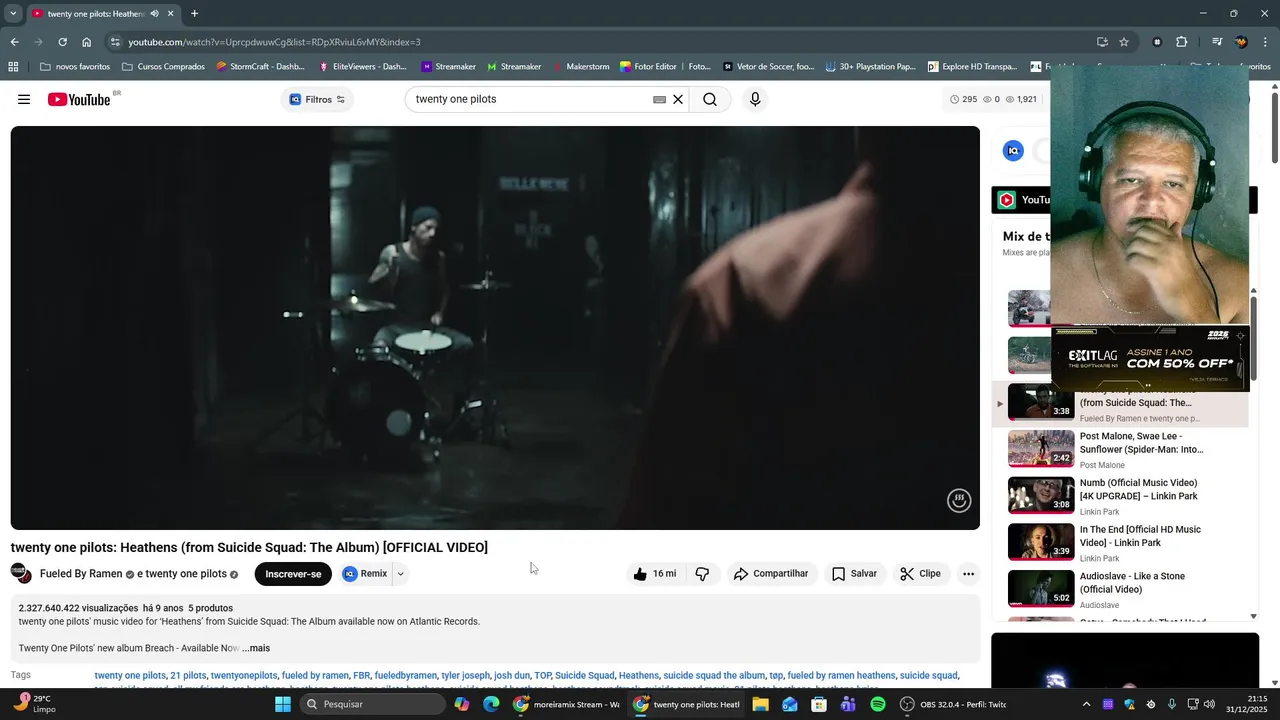This screenshot has height=720, width=1280.
Task: Click the tag 'Suicide Squad'
Action: pos(585,676)
